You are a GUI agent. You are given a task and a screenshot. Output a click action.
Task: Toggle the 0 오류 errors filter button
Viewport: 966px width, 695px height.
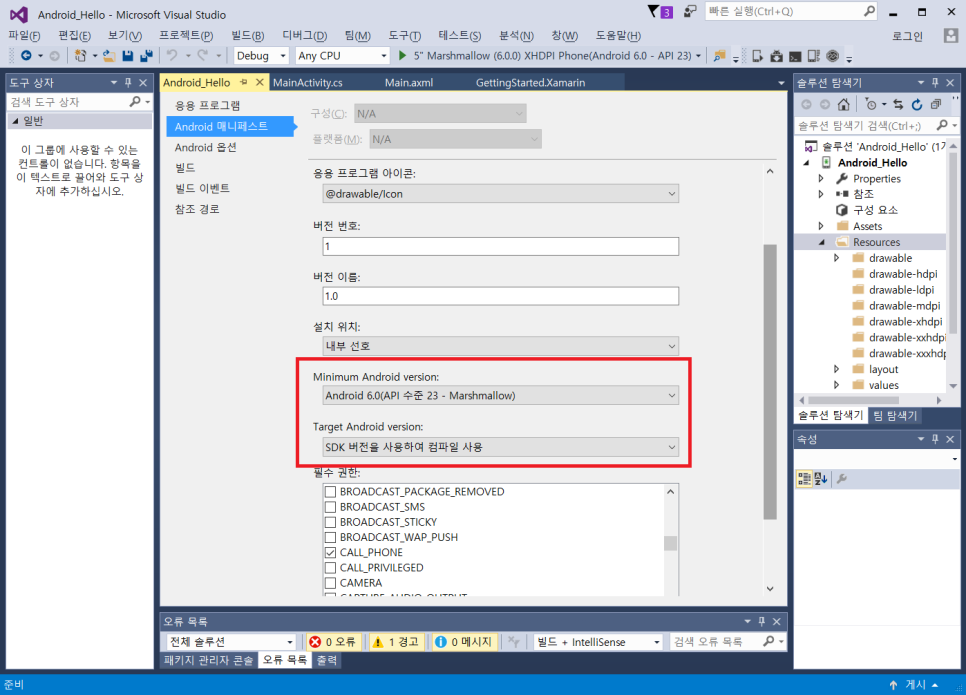tap(333, 642)
